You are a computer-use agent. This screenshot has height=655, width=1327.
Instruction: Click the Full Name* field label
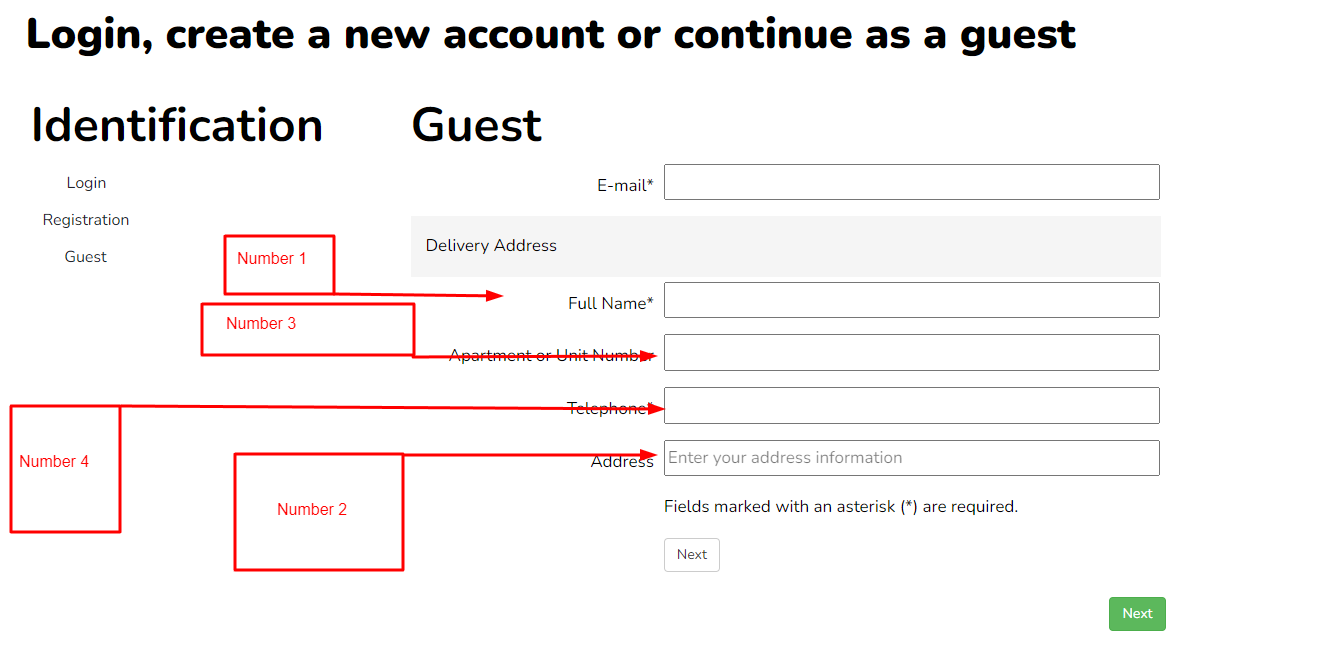[x=610, y=303]
